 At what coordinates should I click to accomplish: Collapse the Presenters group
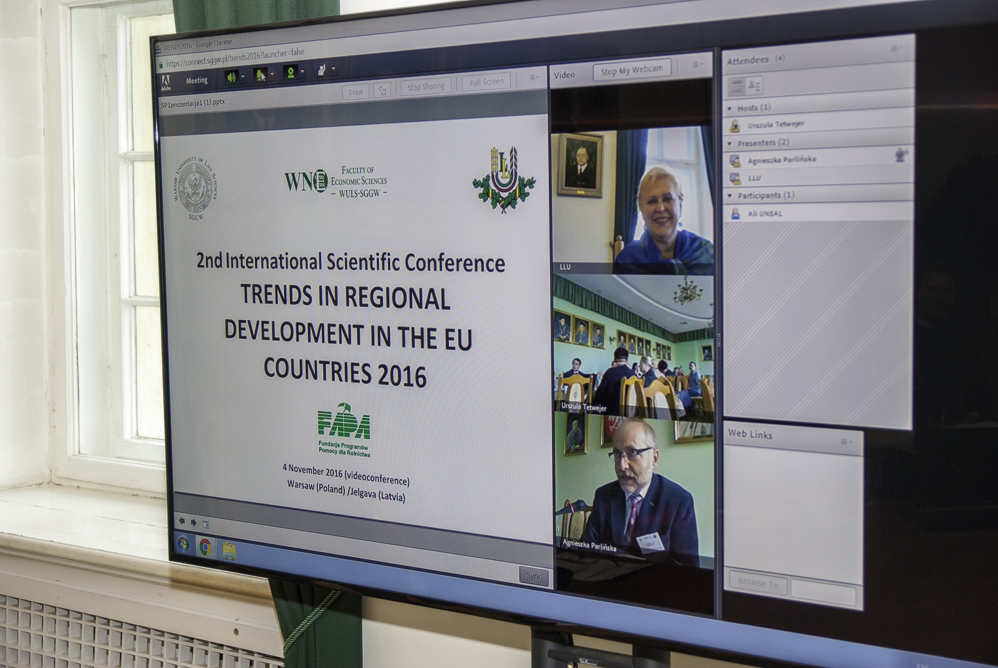[730, 142]
